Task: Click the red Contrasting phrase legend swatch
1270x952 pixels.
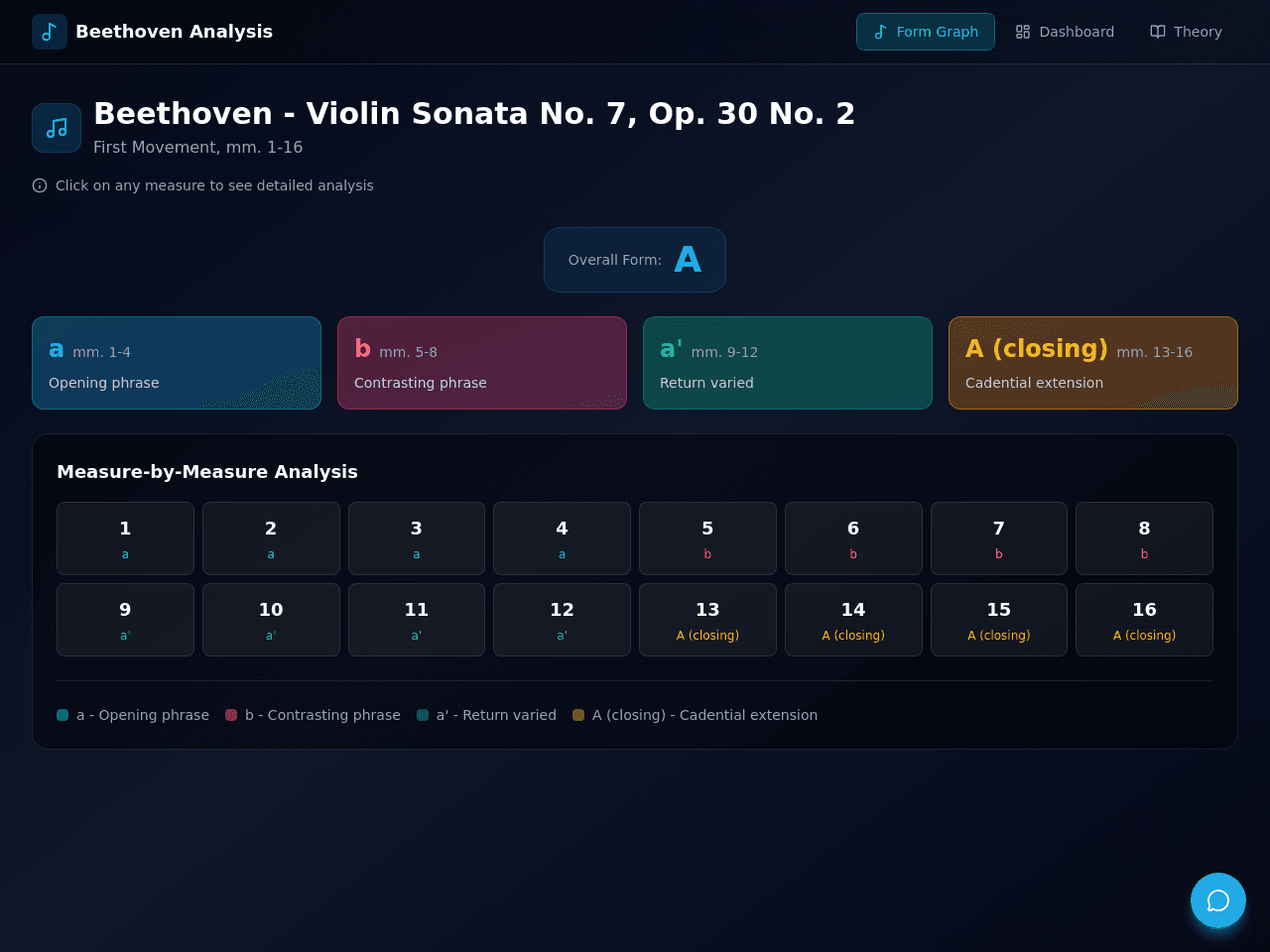Action: [x=231, y=715]
